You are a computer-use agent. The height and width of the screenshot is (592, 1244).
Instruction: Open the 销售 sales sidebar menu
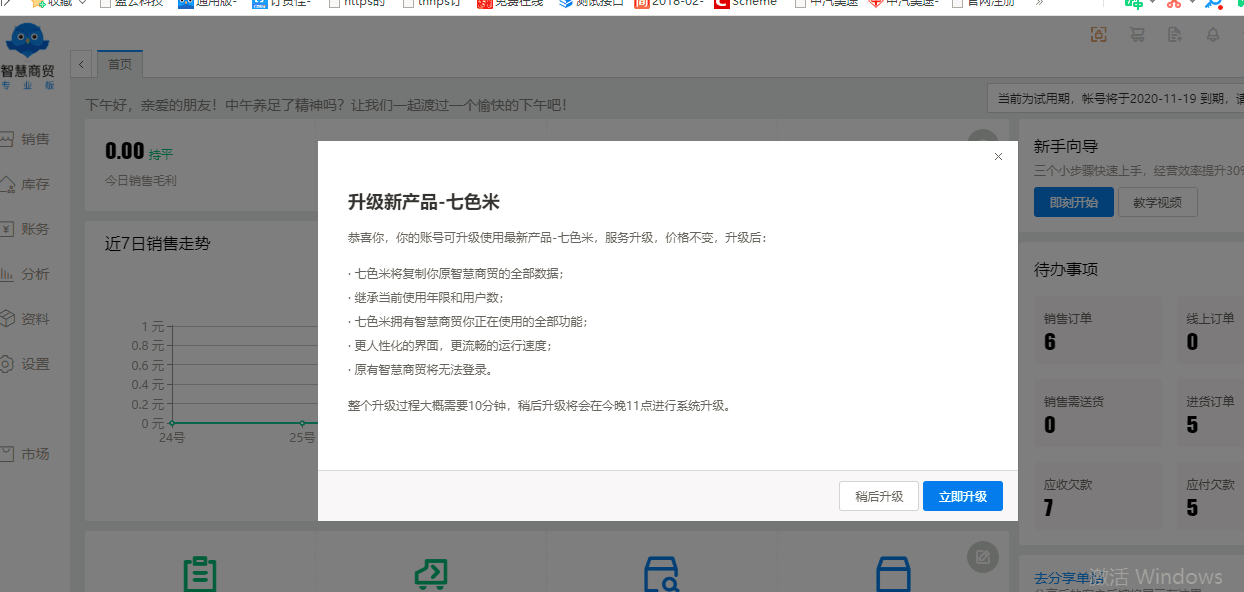coord(27,139)
